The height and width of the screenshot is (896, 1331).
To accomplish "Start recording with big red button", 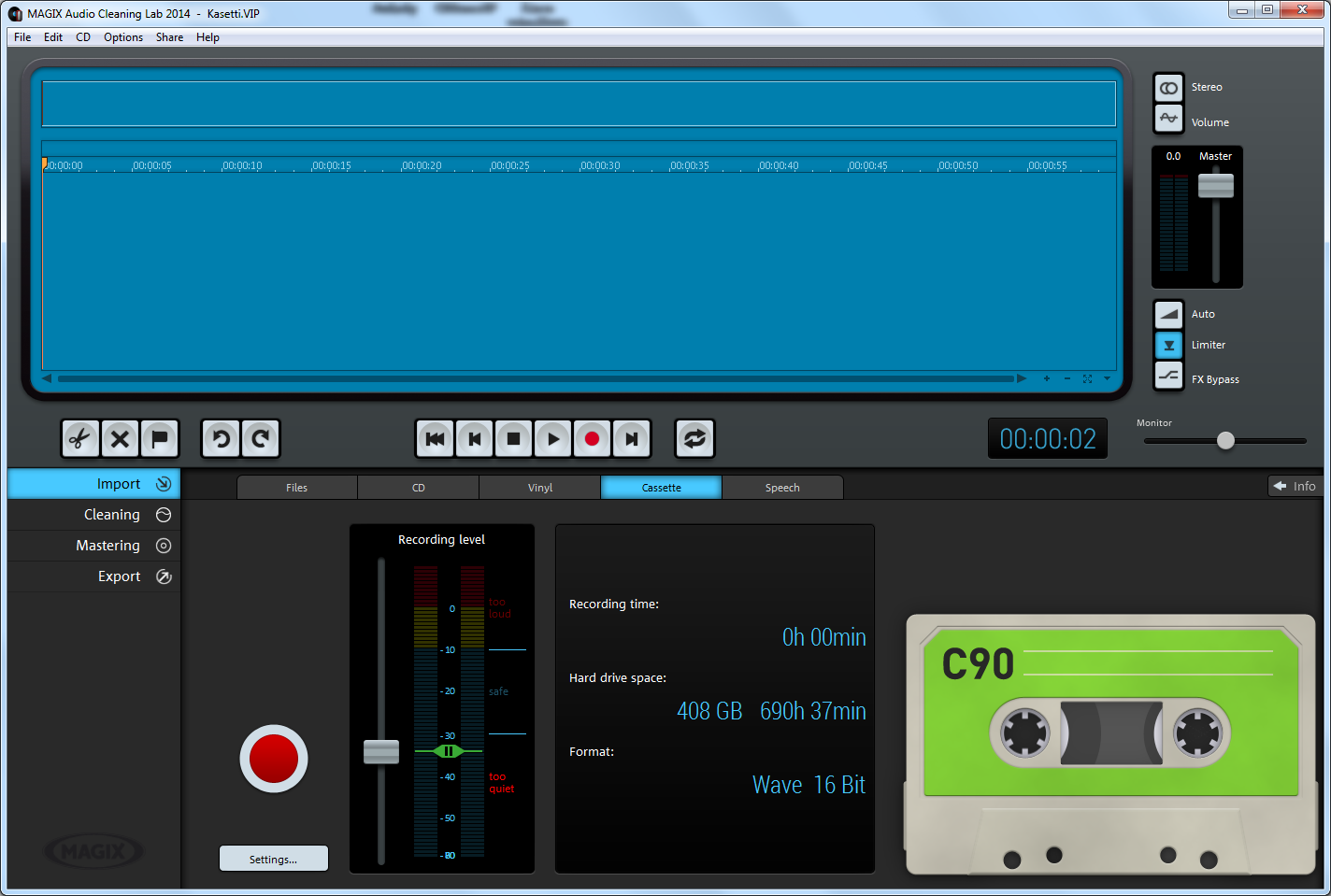I will click(274, 759).
